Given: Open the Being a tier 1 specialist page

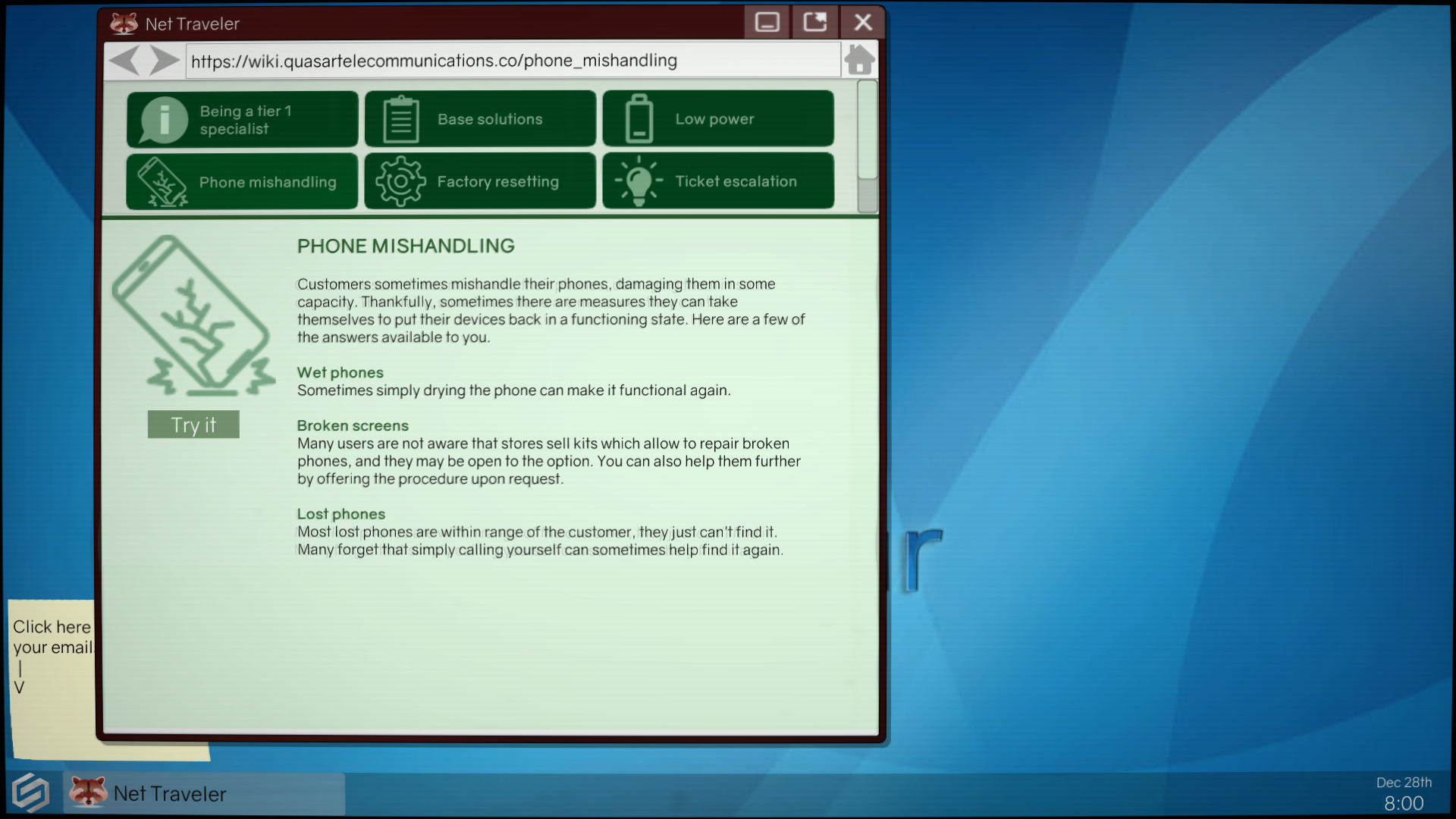Looking at the screenshot, I should 243,119.
